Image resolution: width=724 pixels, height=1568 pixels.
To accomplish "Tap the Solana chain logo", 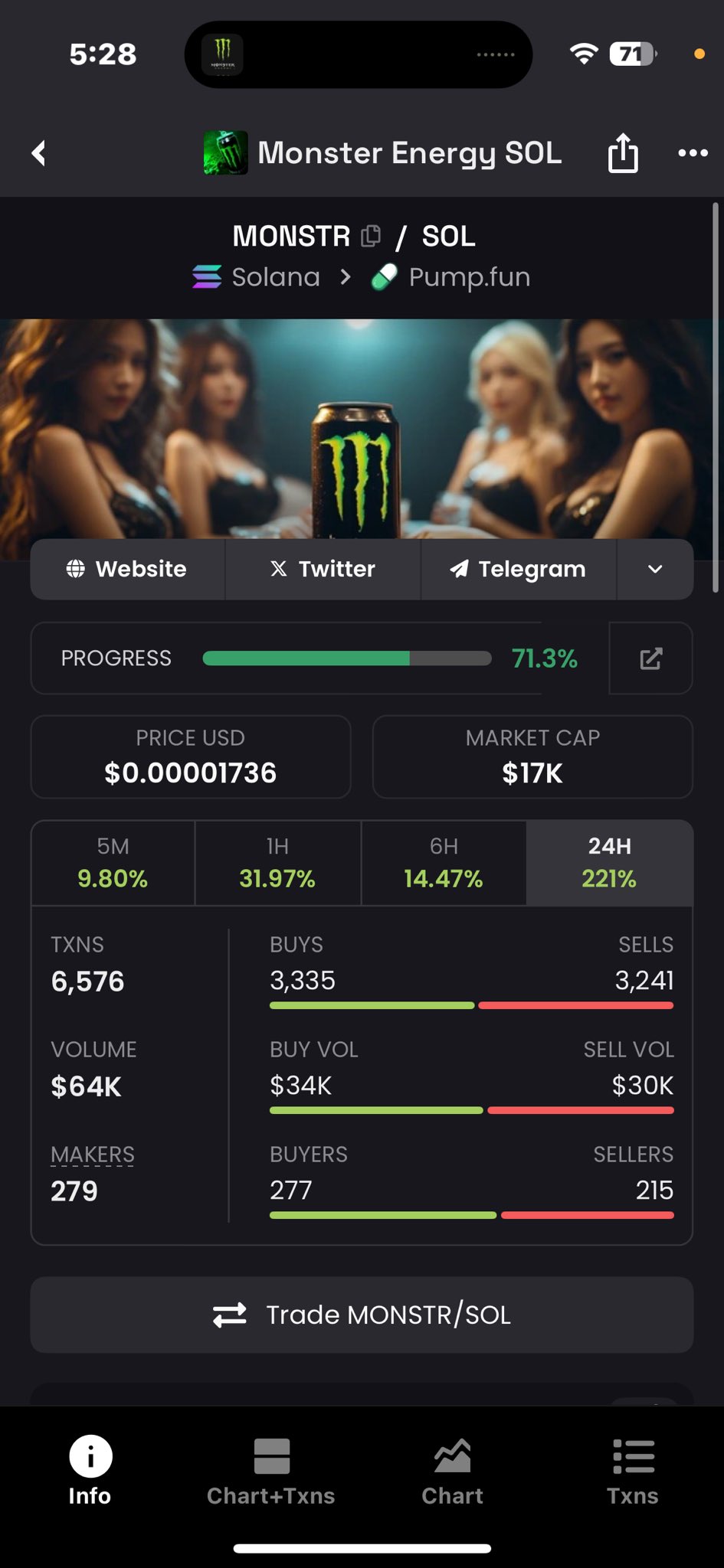I will (207, 277).
